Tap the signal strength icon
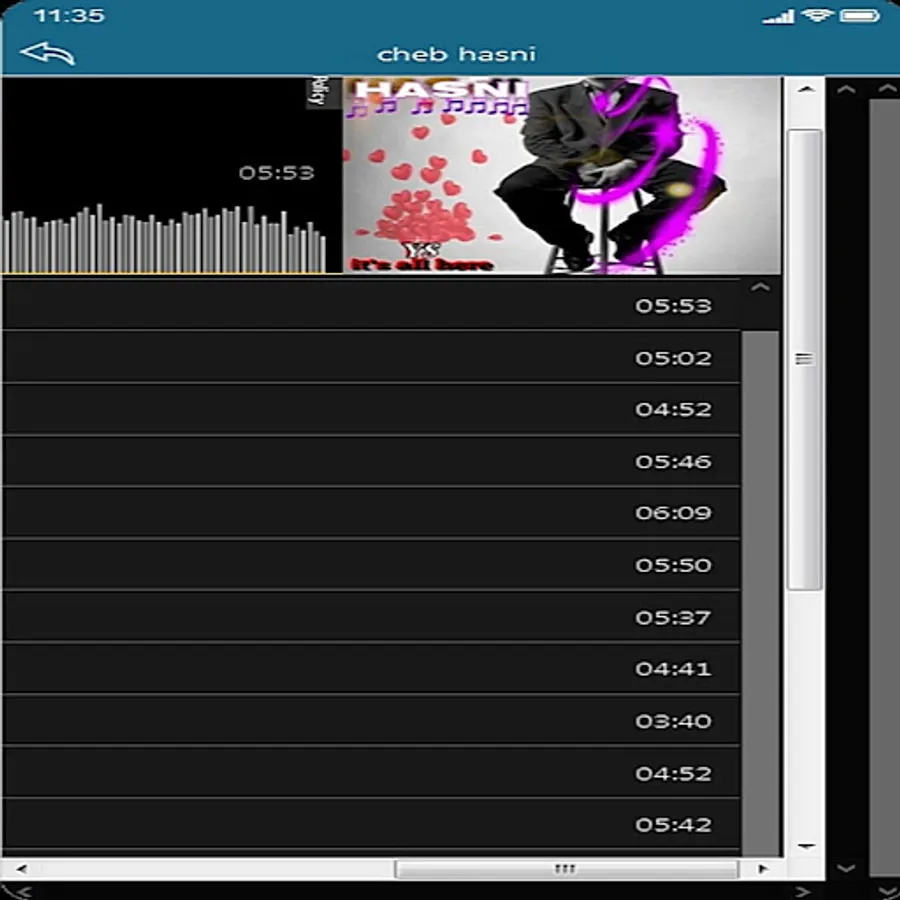Viewport: 900px width, 900px height. [778, 17]
